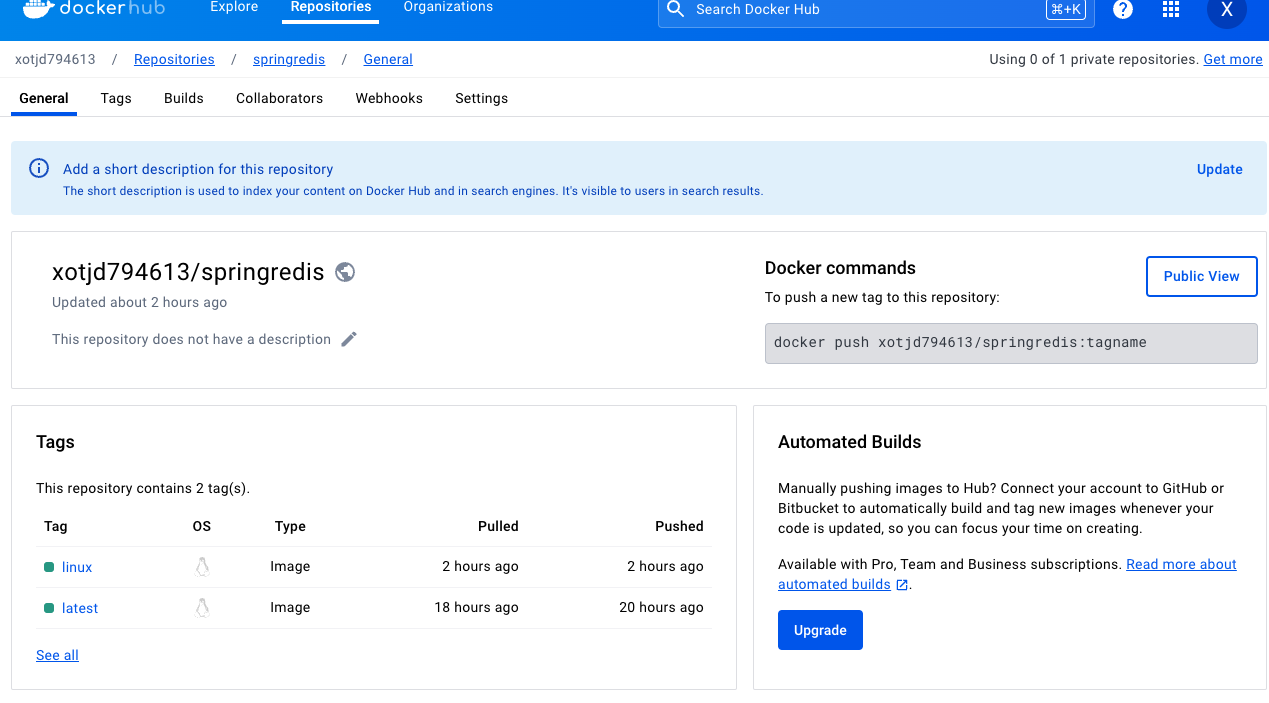Screen dimensions: 1269x703
Task: Click the Type column header
Action: (290, 526)
